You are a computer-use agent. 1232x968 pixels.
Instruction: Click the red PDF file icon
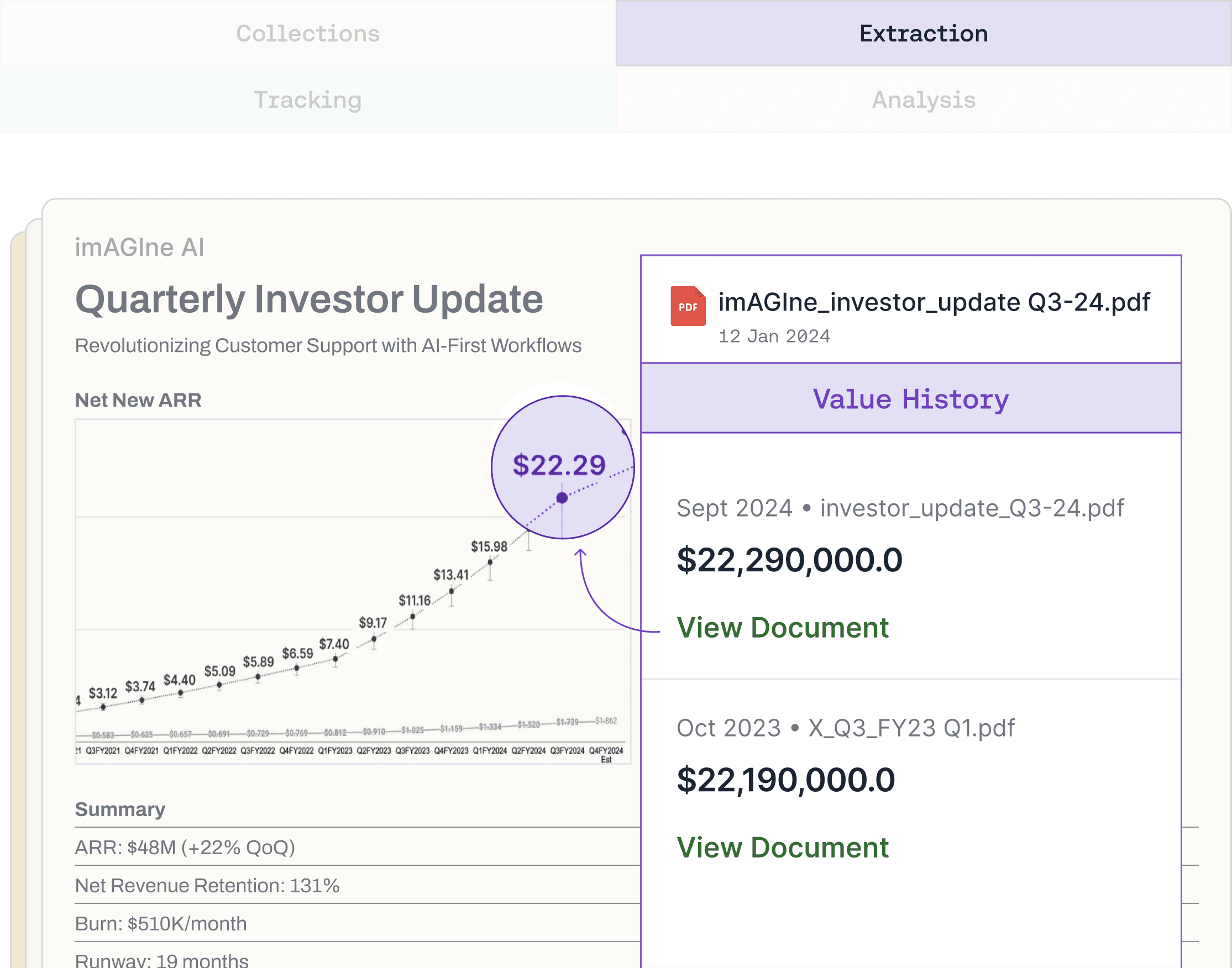click(x=687, y=306)
